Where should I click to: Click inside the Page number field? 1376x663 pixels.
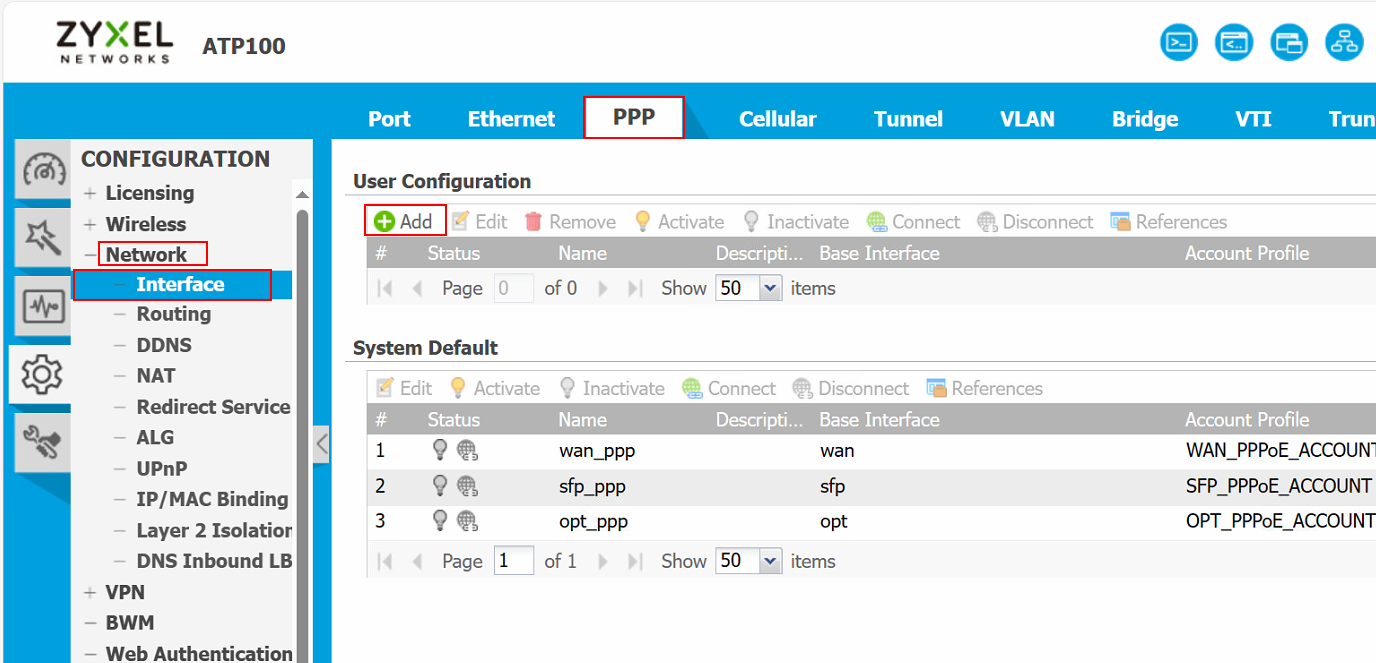pos(513,560)
